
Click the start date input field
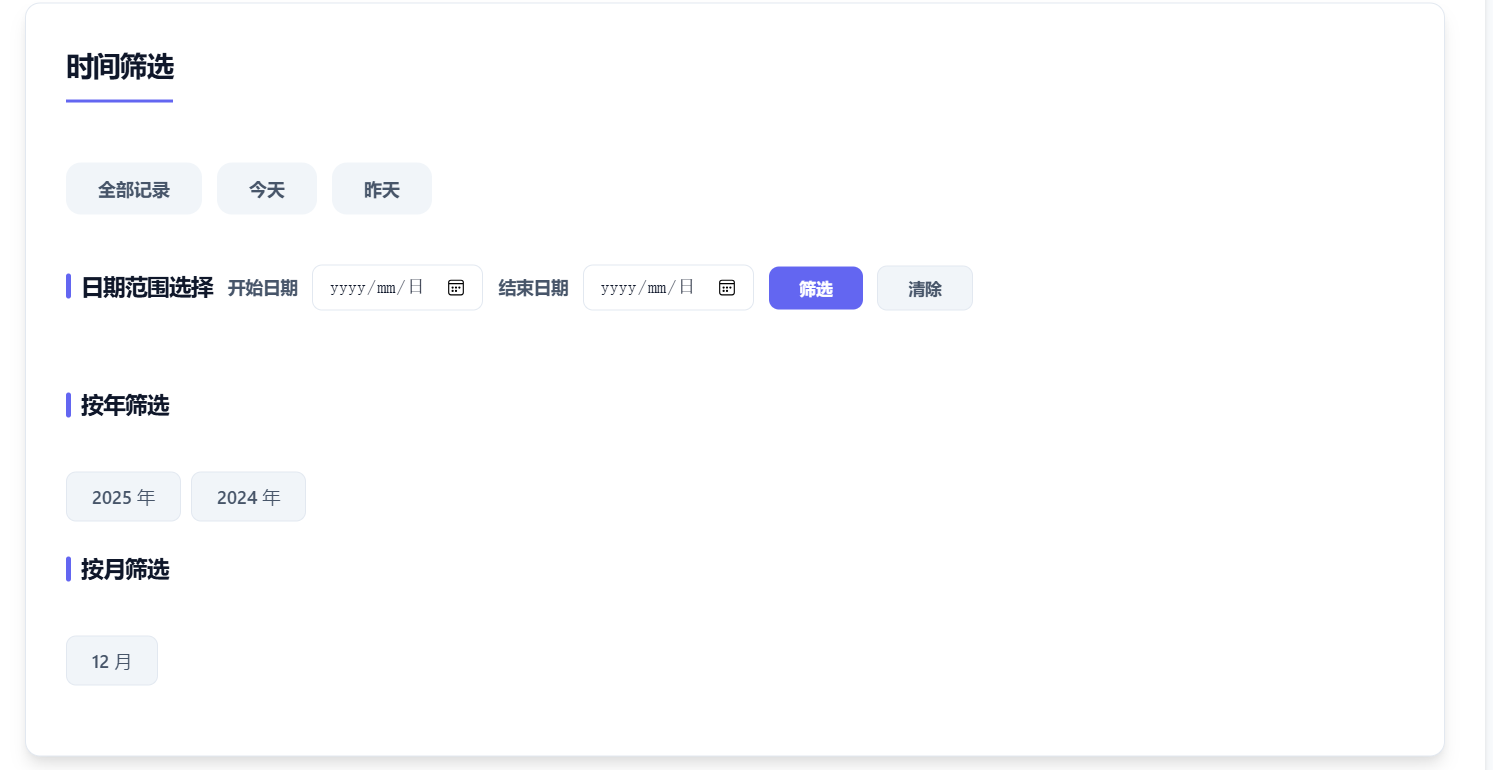380,287
